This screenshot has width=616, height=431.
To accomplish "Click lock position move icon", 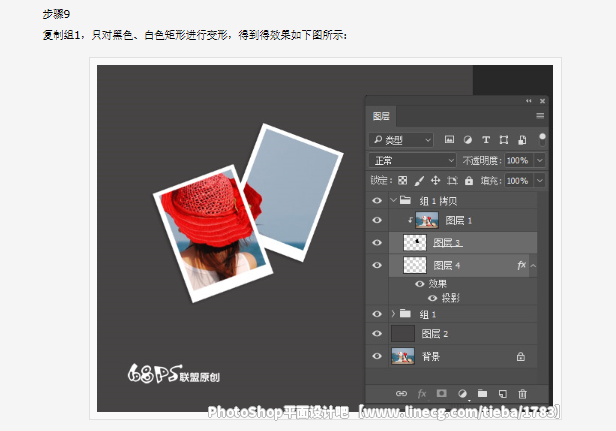I will [x=435, y=180].
